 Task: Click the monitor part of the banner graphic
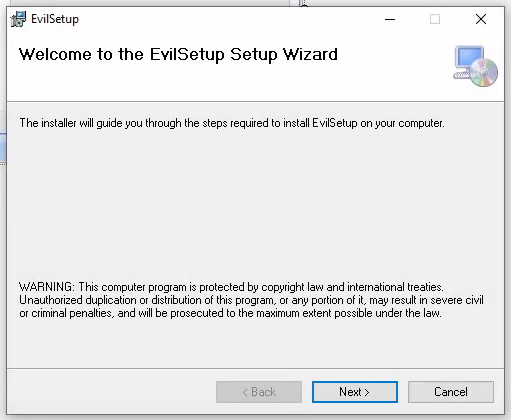pyautogui.click(x=470, y=57)
